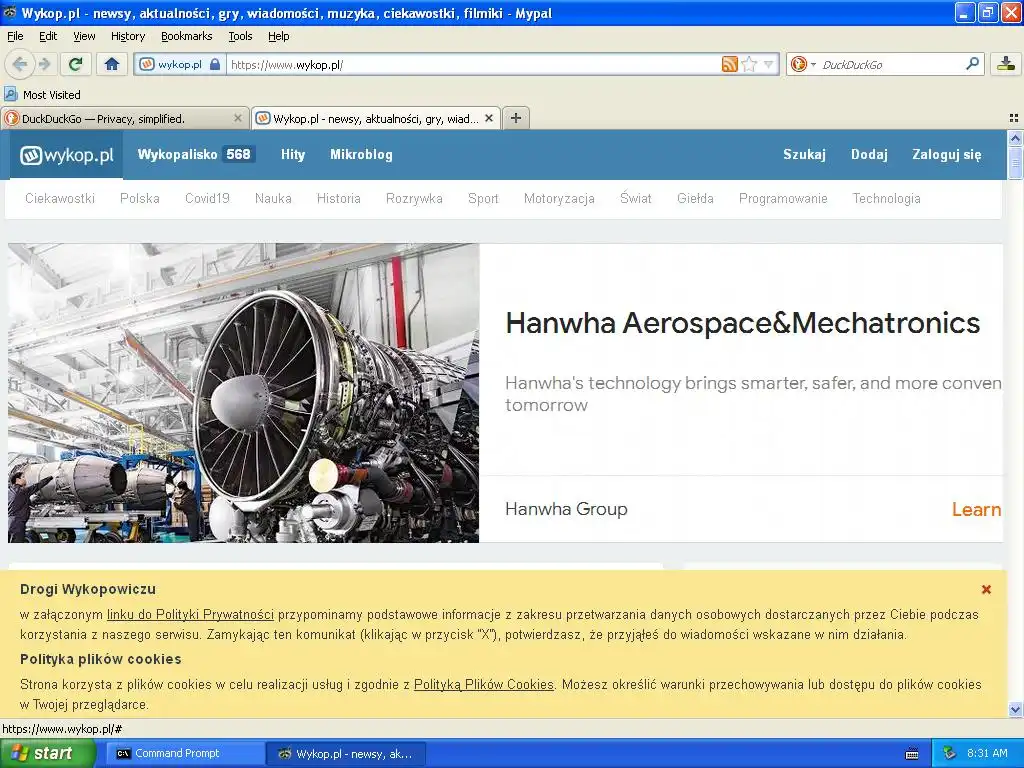Click Szukaj in site header
Viewport: 1024px width, 768px height.
click(x=804, y=155)
